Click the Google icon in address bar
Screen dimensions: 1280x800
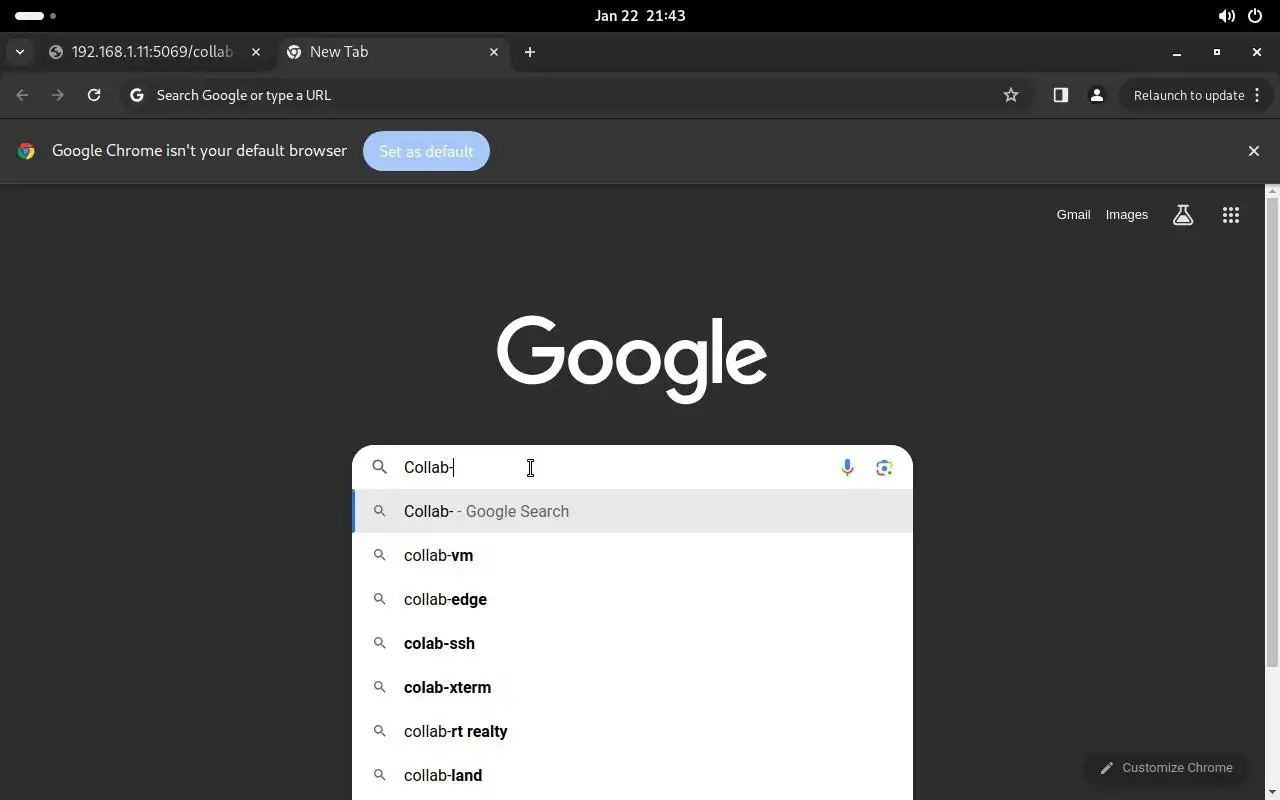pyautogui.click(x=137, y=95)
